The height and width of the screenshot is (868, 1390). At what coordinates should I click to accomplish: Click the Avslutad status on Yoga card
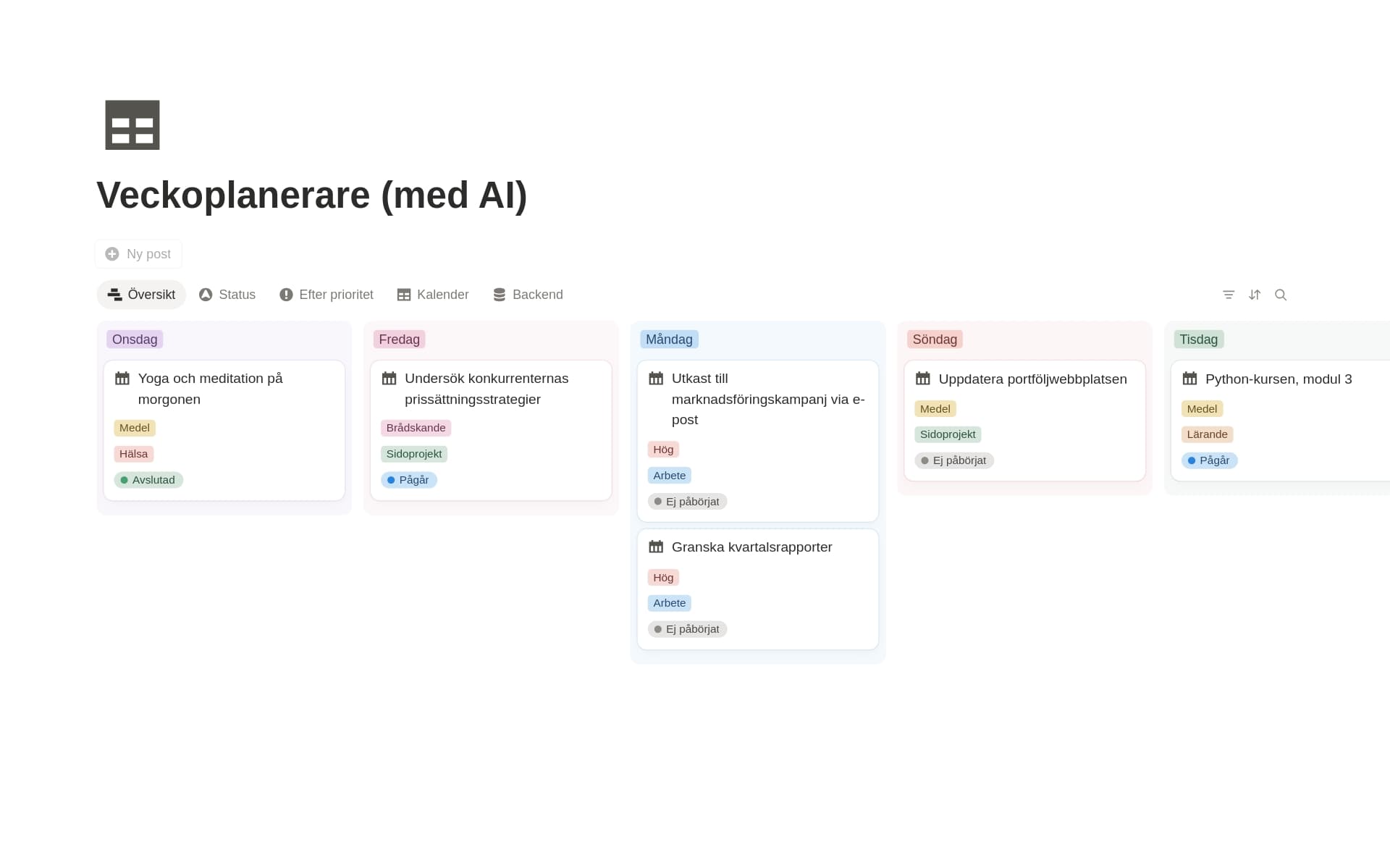148,480
